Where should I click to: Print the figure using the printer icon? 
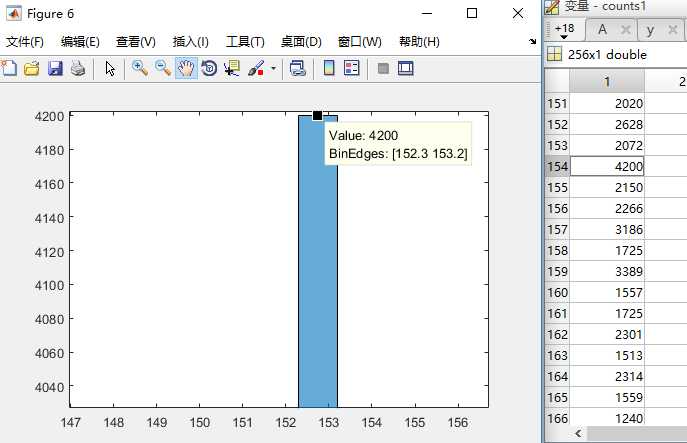click(78, 68)
